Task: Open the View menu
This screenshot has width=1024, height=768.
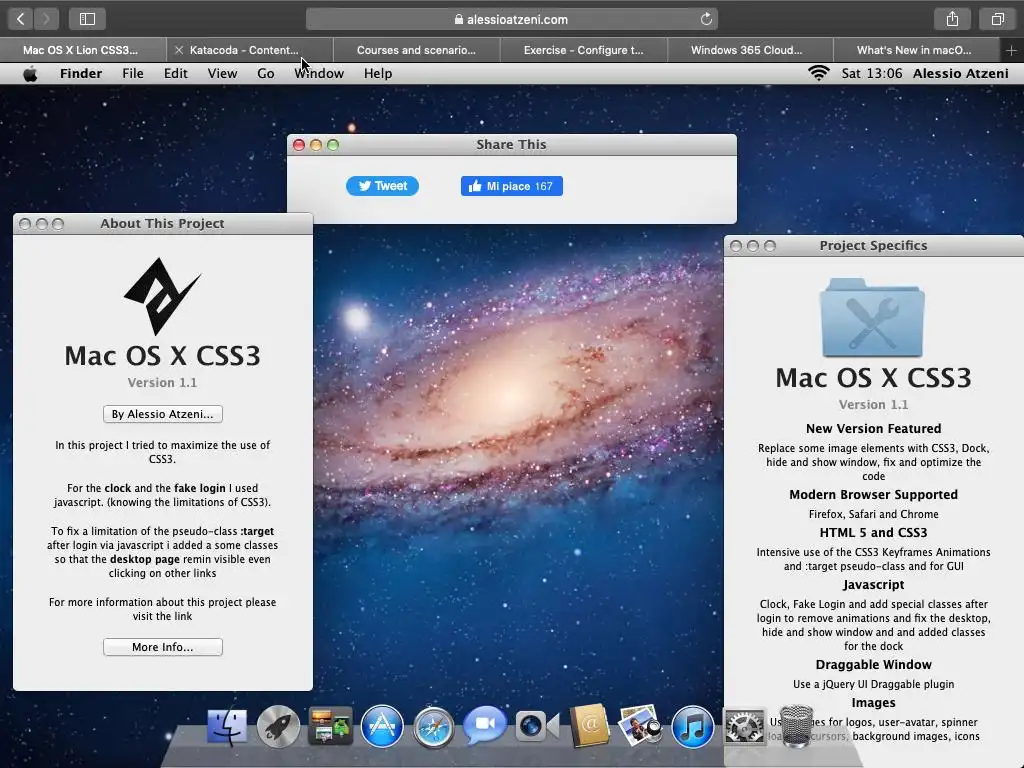Action: pyautogui.click(x=222, y=73)
